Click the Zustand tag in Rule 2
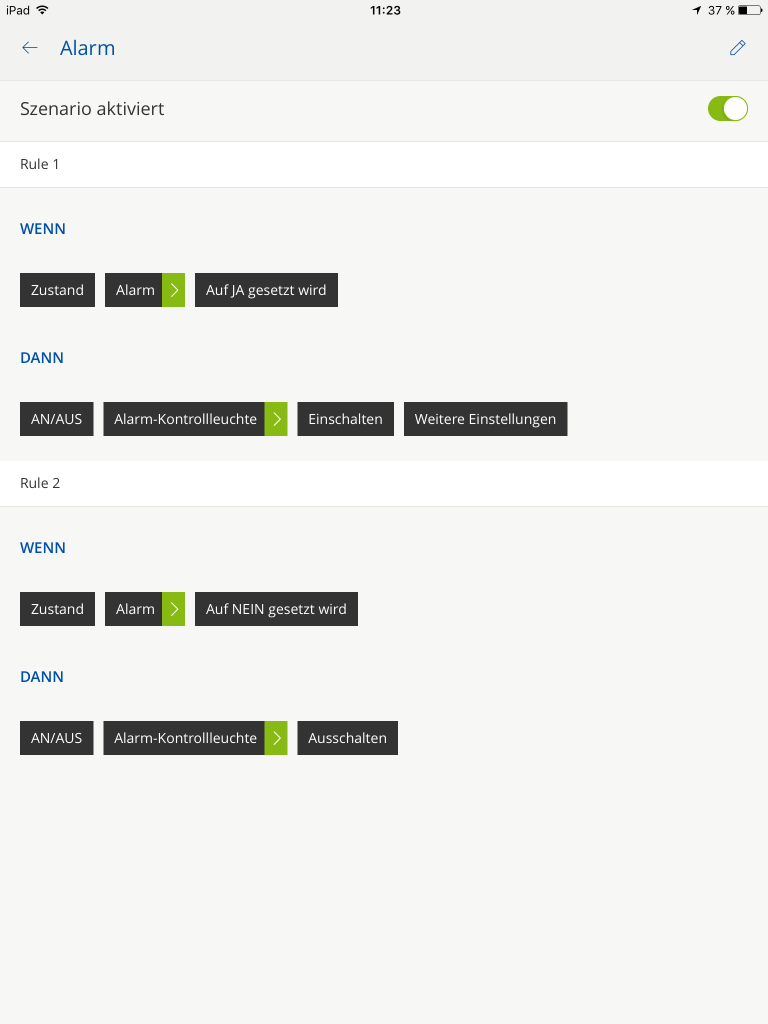This screenshot has height=1024, width=768. click(x=57, y=609)
